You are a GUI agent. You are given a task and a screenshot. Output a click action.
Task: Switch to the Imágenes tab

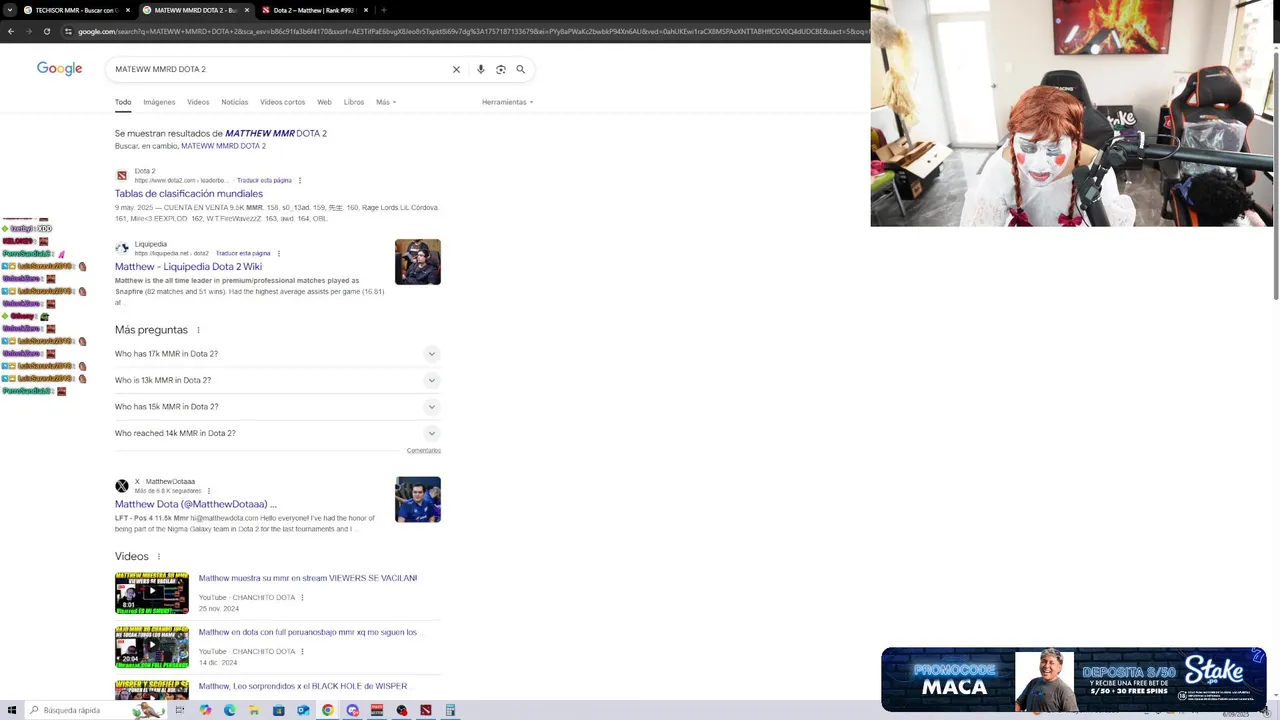tap(159, 102)
